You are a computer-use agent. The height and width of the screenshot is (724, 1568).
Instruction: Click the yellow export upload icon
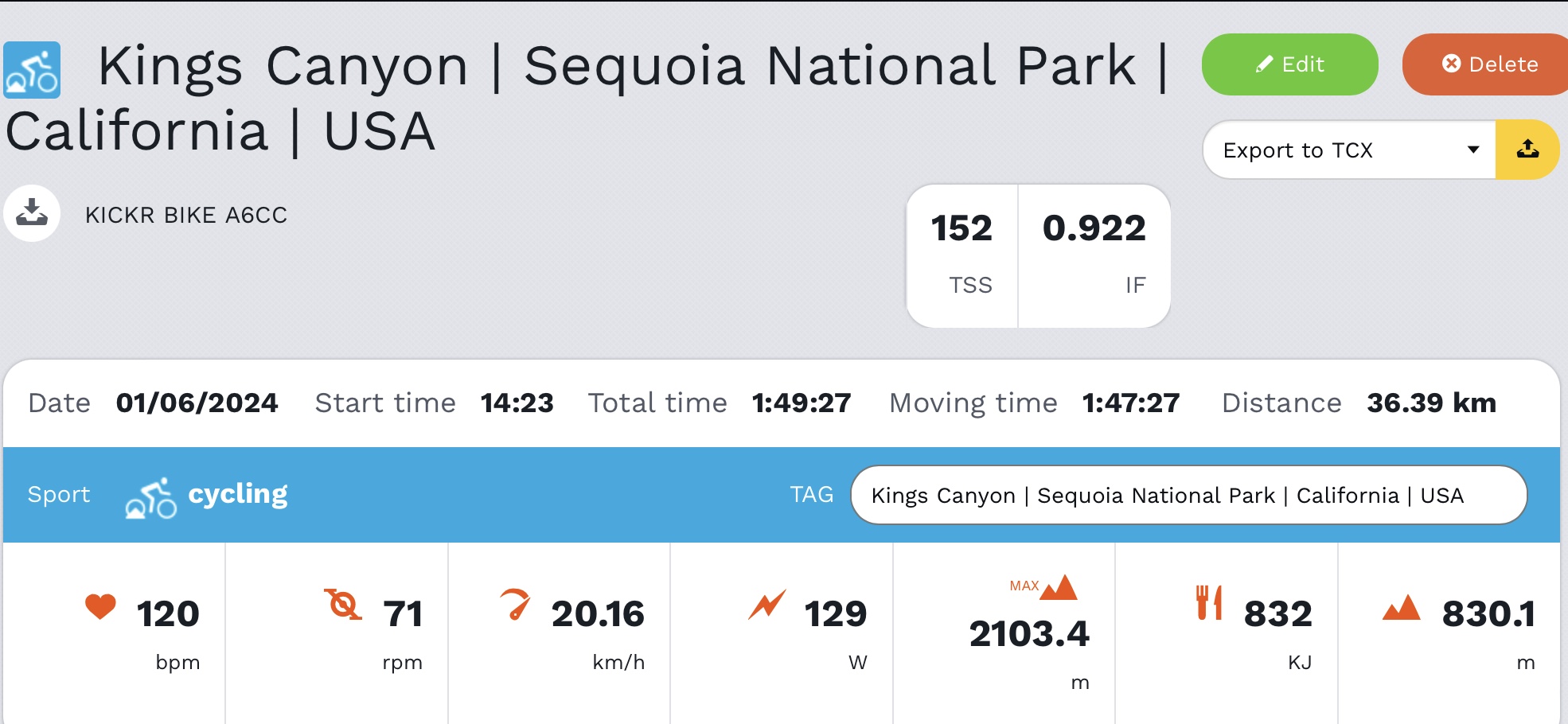pyautogui.click(x=1527, y=150)
